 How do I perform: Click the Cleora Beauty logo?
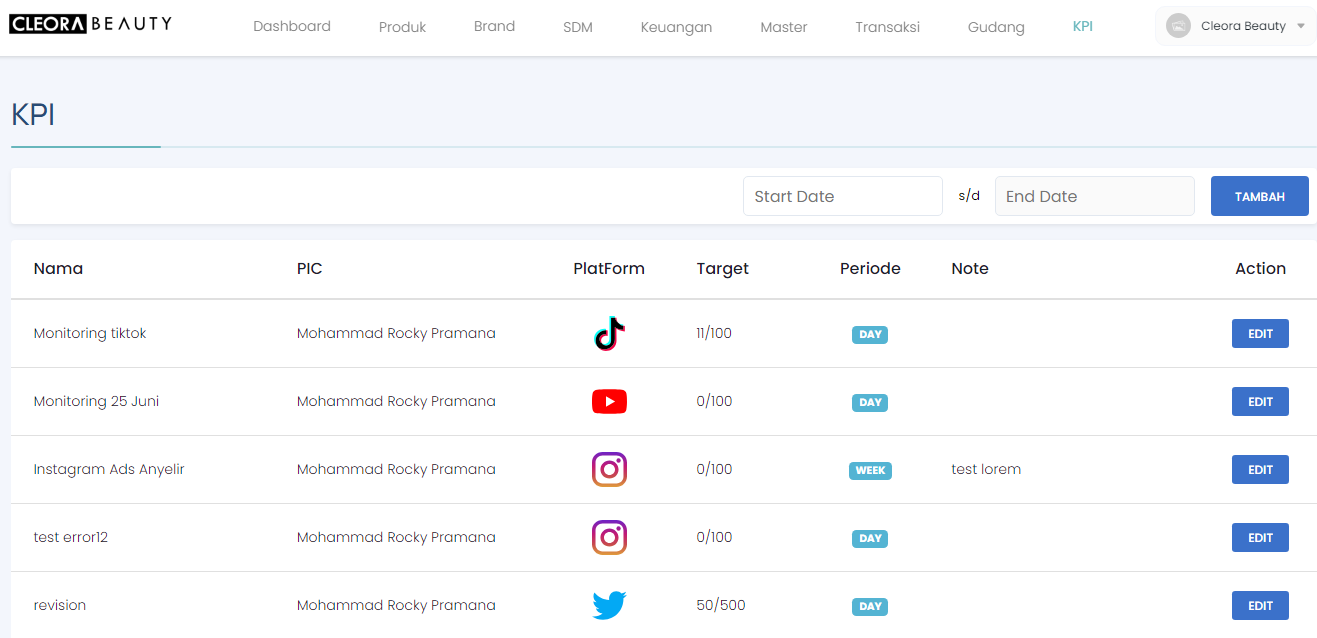[91, 24]
